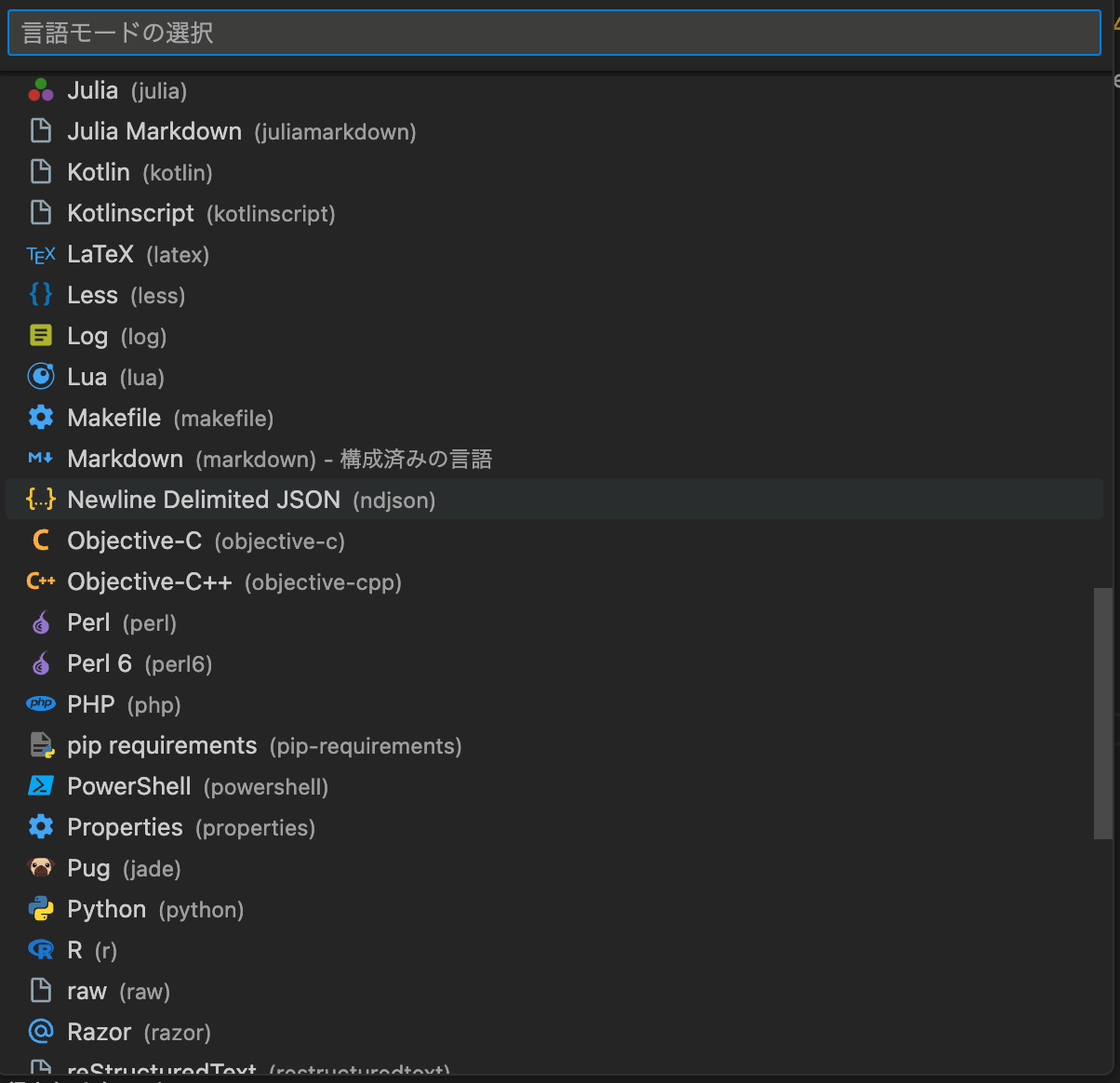Click the Razor at-sign icon

[x=41, y=1032]
